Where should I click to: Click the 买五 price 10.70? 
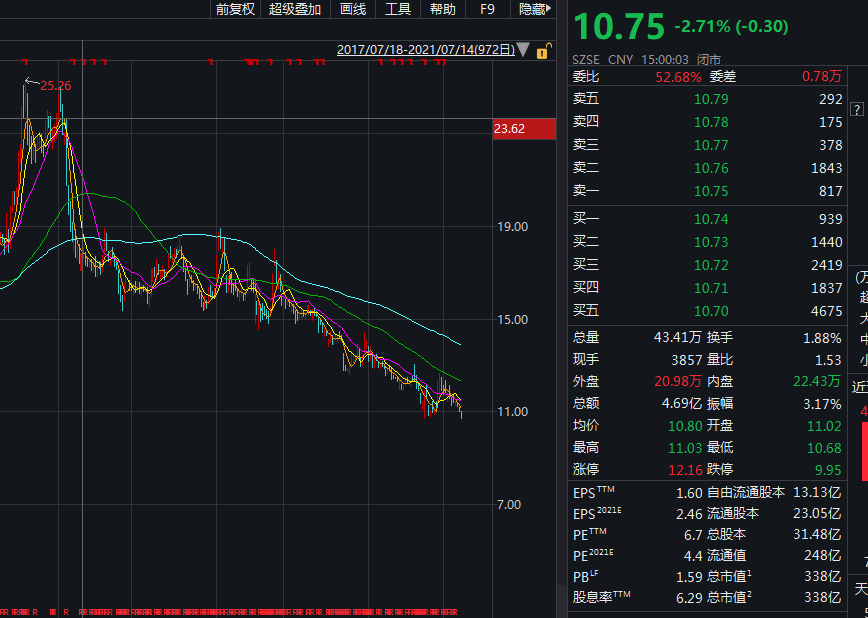711,311
